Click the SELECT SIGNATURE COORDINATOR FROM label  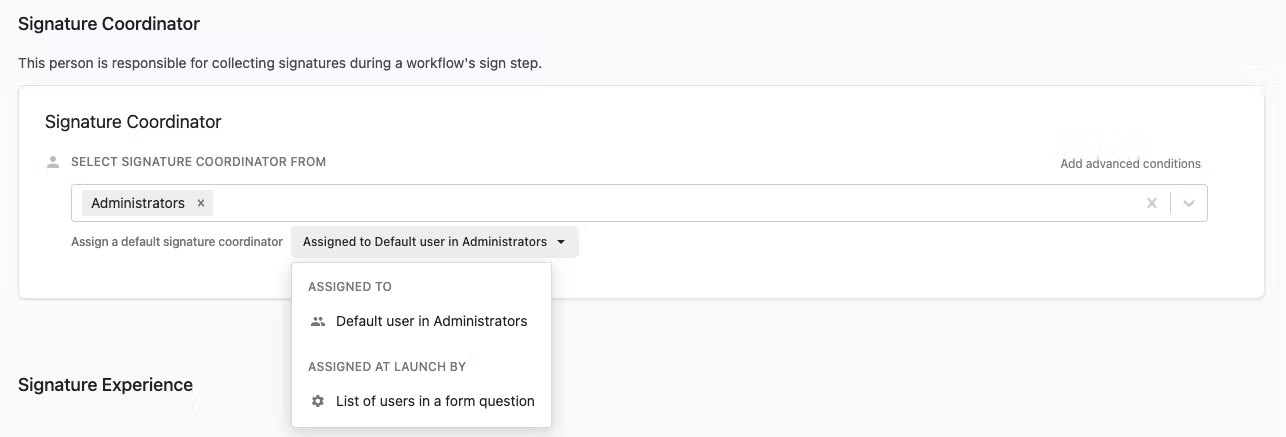pos(198,161)
